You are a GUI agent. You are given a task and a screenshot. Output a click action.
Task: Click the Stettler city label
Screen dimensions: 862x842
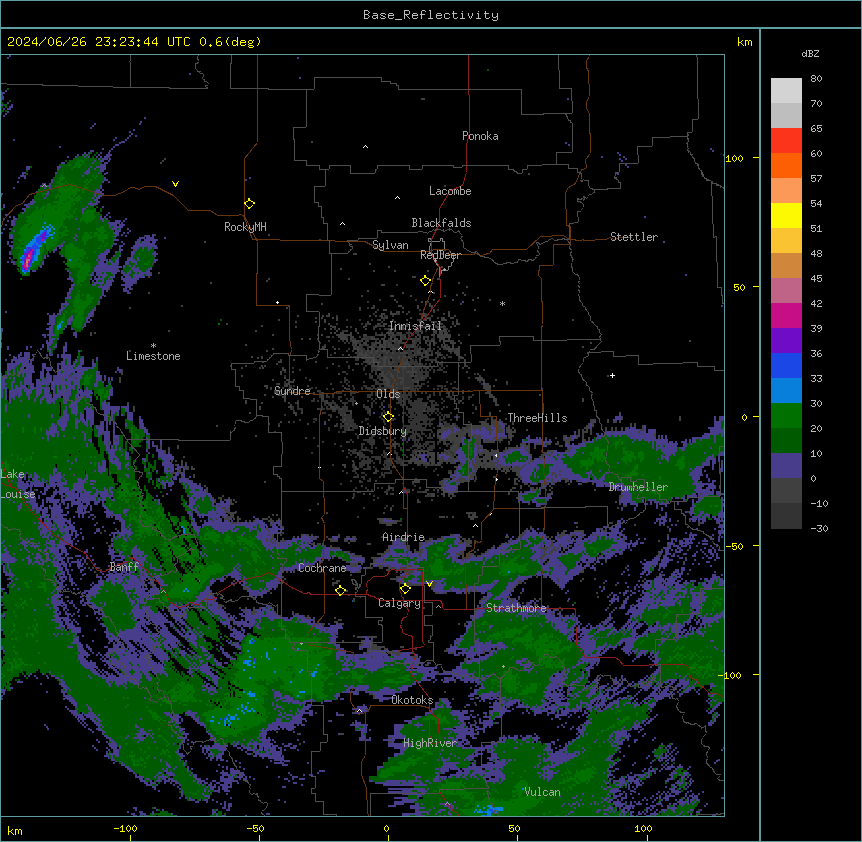coord(634,237)
